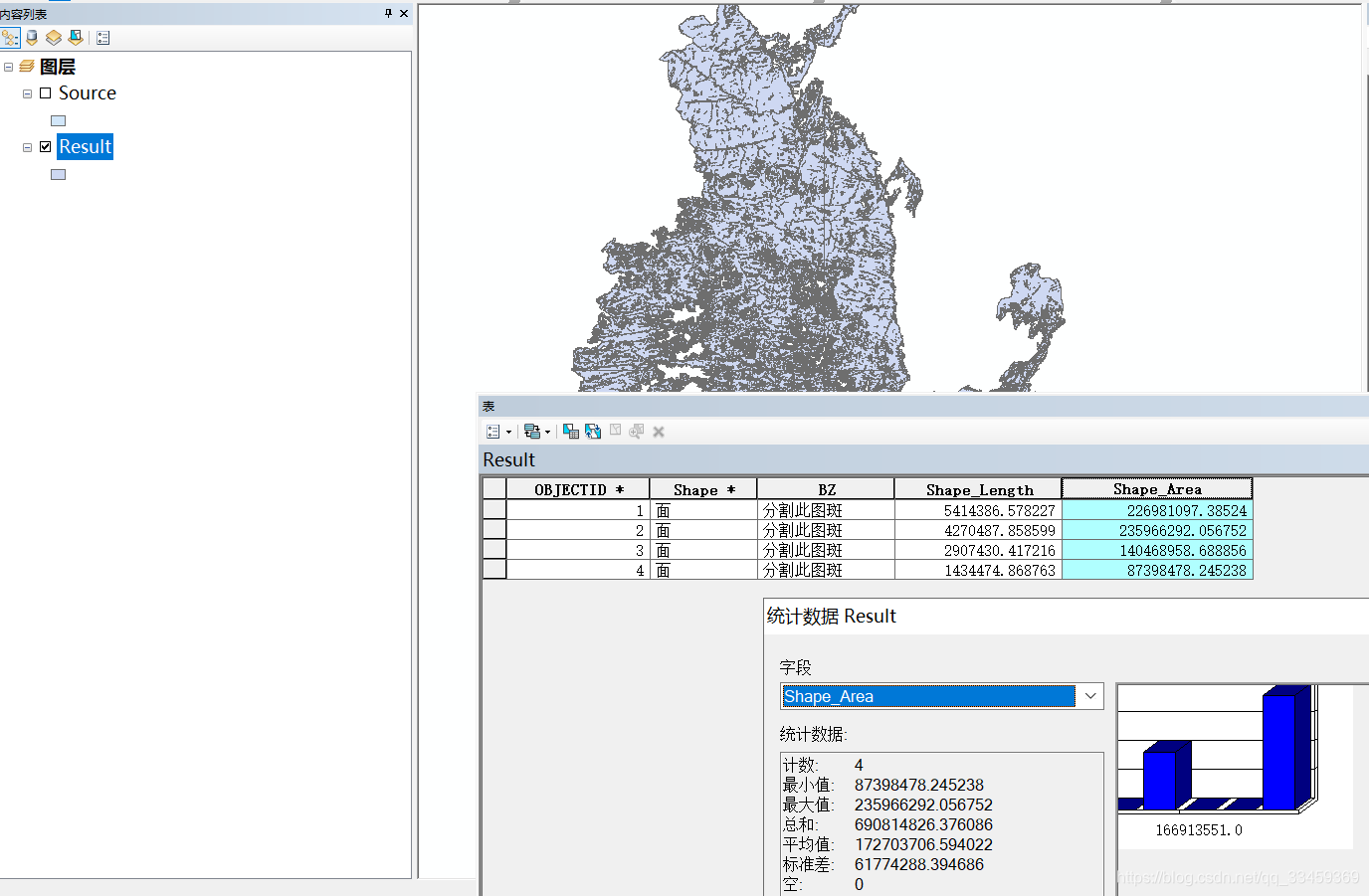
Task: Select the List By Source icon
Action: point(31,38)
